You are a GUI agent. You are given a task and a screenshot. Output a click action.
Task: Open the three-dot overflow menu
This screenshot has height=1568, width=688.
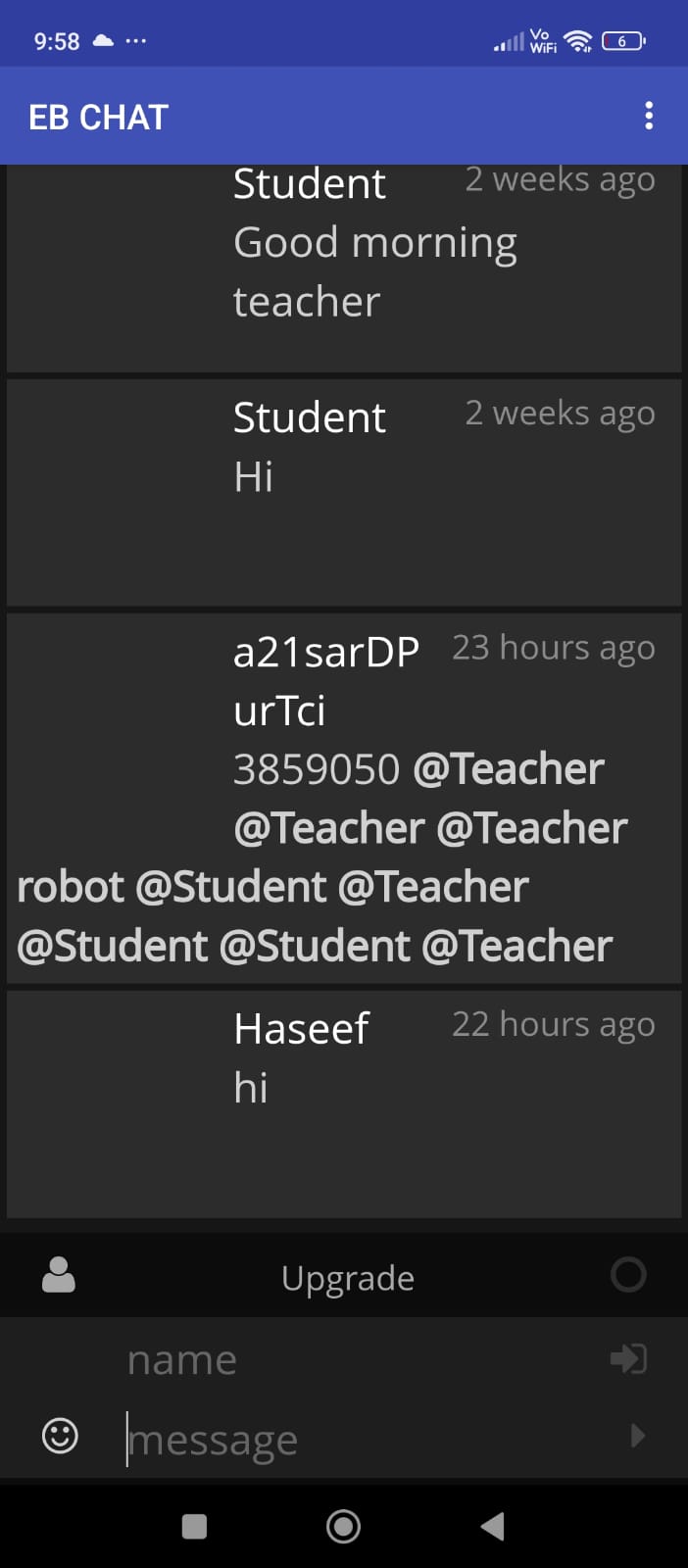tap(648, 116)
